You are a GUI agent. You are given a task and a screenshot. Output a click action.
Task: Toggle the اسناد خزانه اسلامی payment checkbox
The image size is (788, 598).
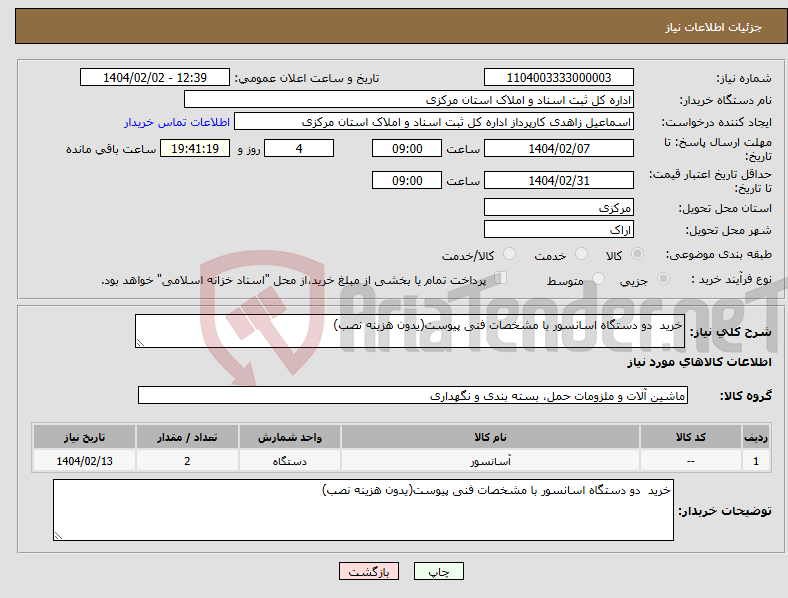(501, 278)
